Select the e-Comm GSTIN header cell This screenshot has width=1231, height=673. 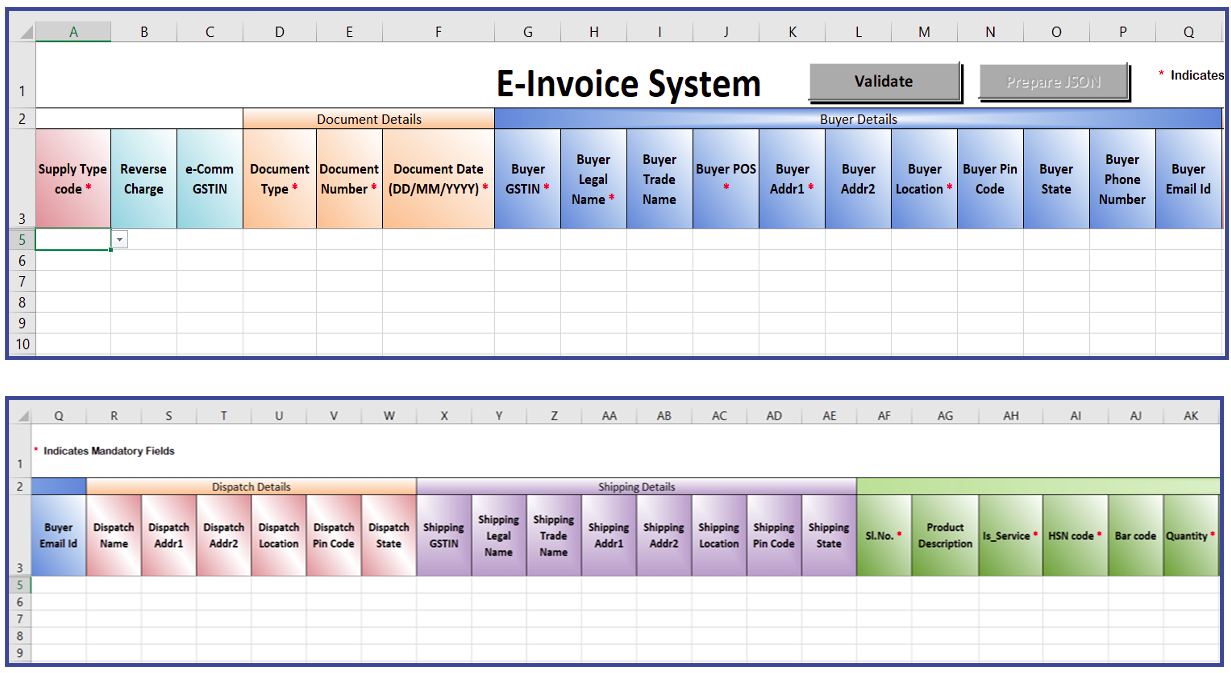tap(209, 177)
